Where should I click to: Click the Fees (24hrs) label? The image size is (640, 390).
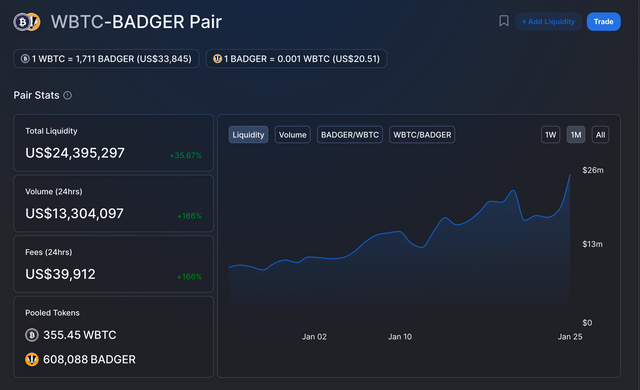[49, 252]
